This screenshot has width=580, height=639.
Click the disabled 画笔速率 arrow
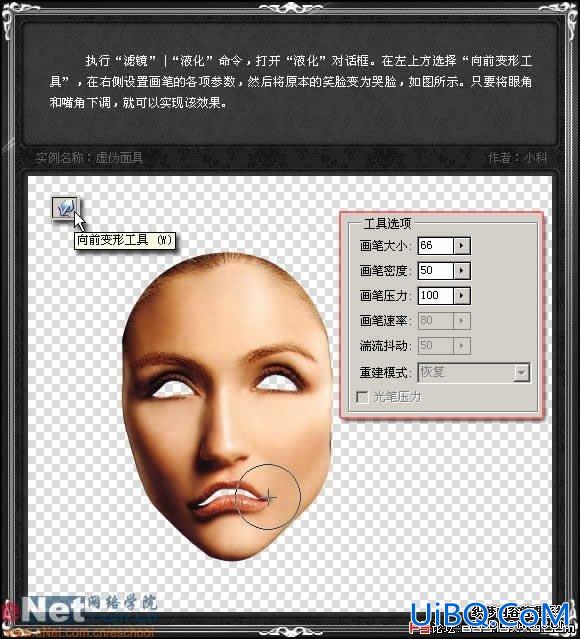coord(462,321)
